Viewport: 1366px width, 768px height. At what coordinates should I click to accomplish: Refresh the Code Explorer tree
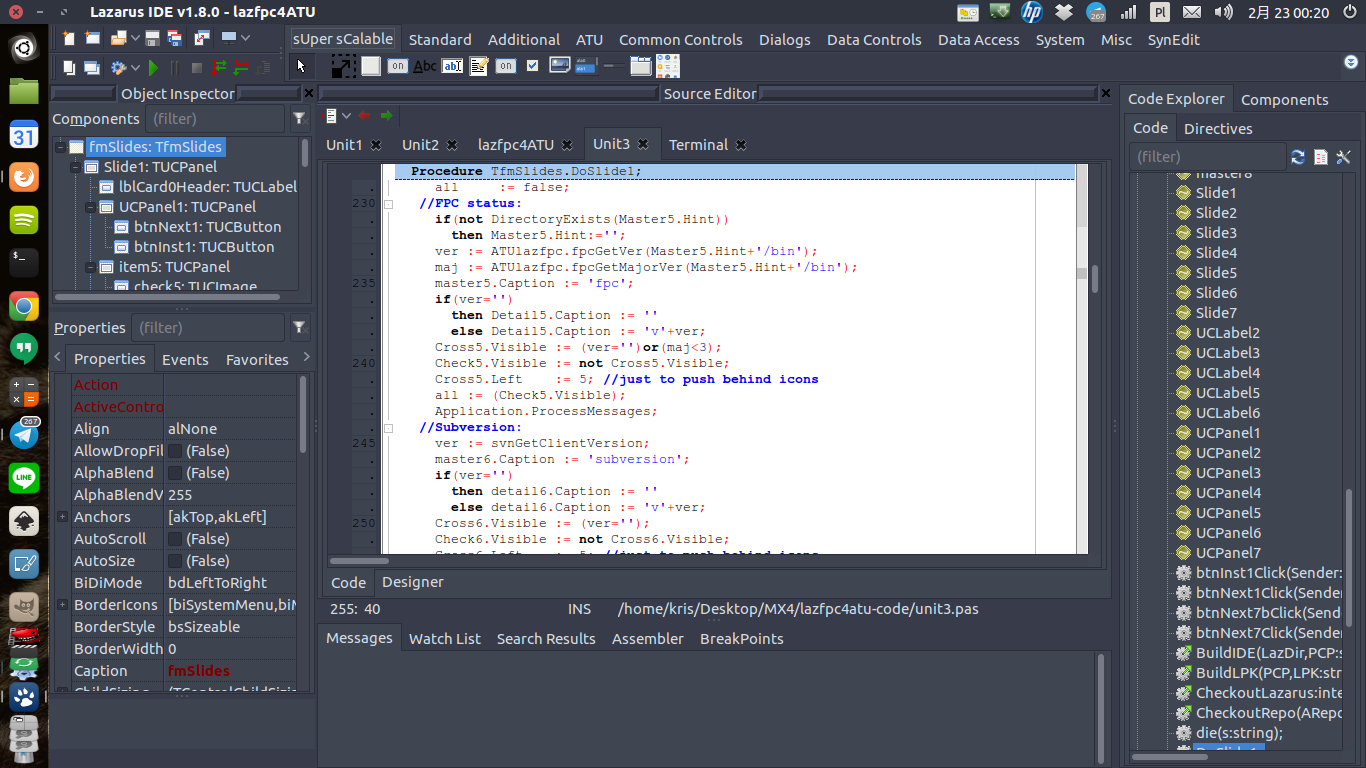click(1298, 157)
